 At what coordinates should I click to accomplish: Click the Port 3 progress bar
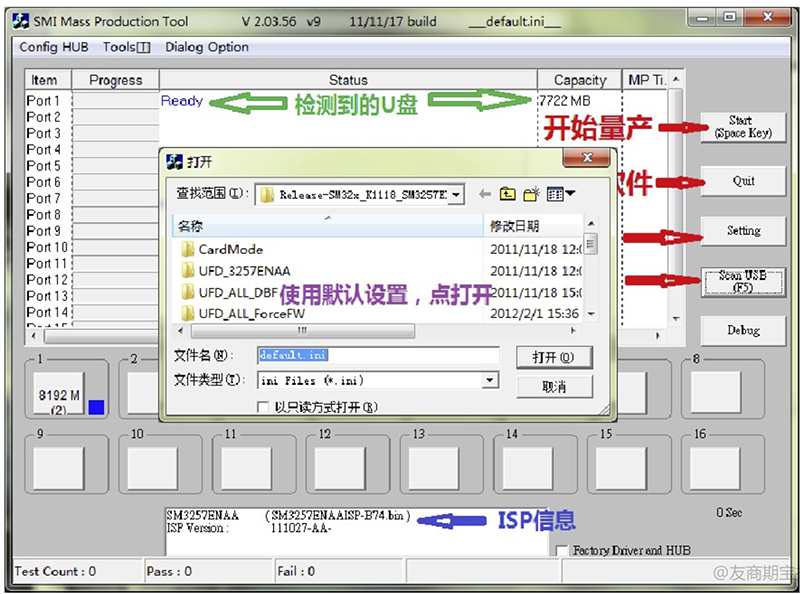(116, 133)
